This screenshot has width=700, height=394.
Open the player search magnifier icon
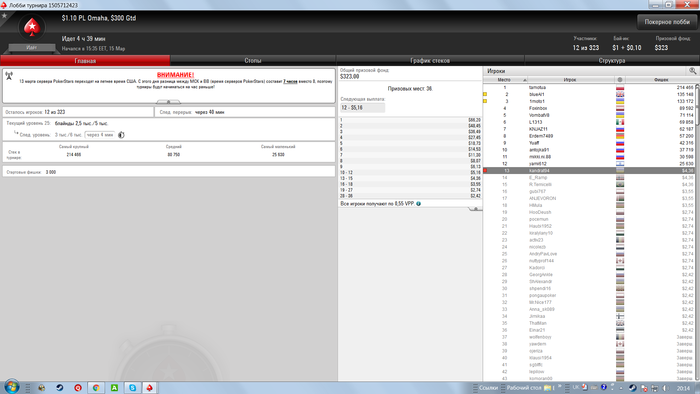[x=692, y=71]
